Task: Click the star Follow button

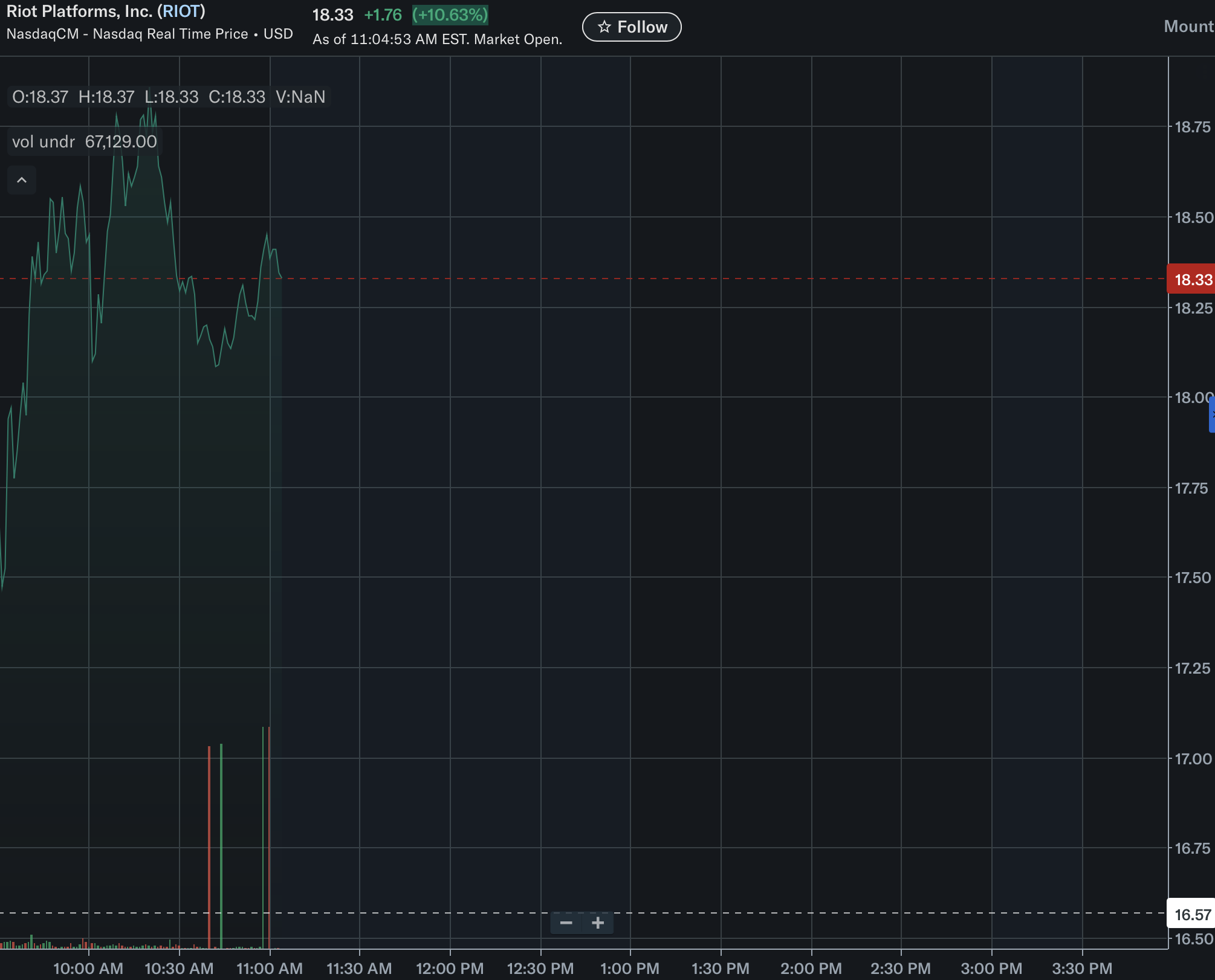Action: tap(632, 27)
